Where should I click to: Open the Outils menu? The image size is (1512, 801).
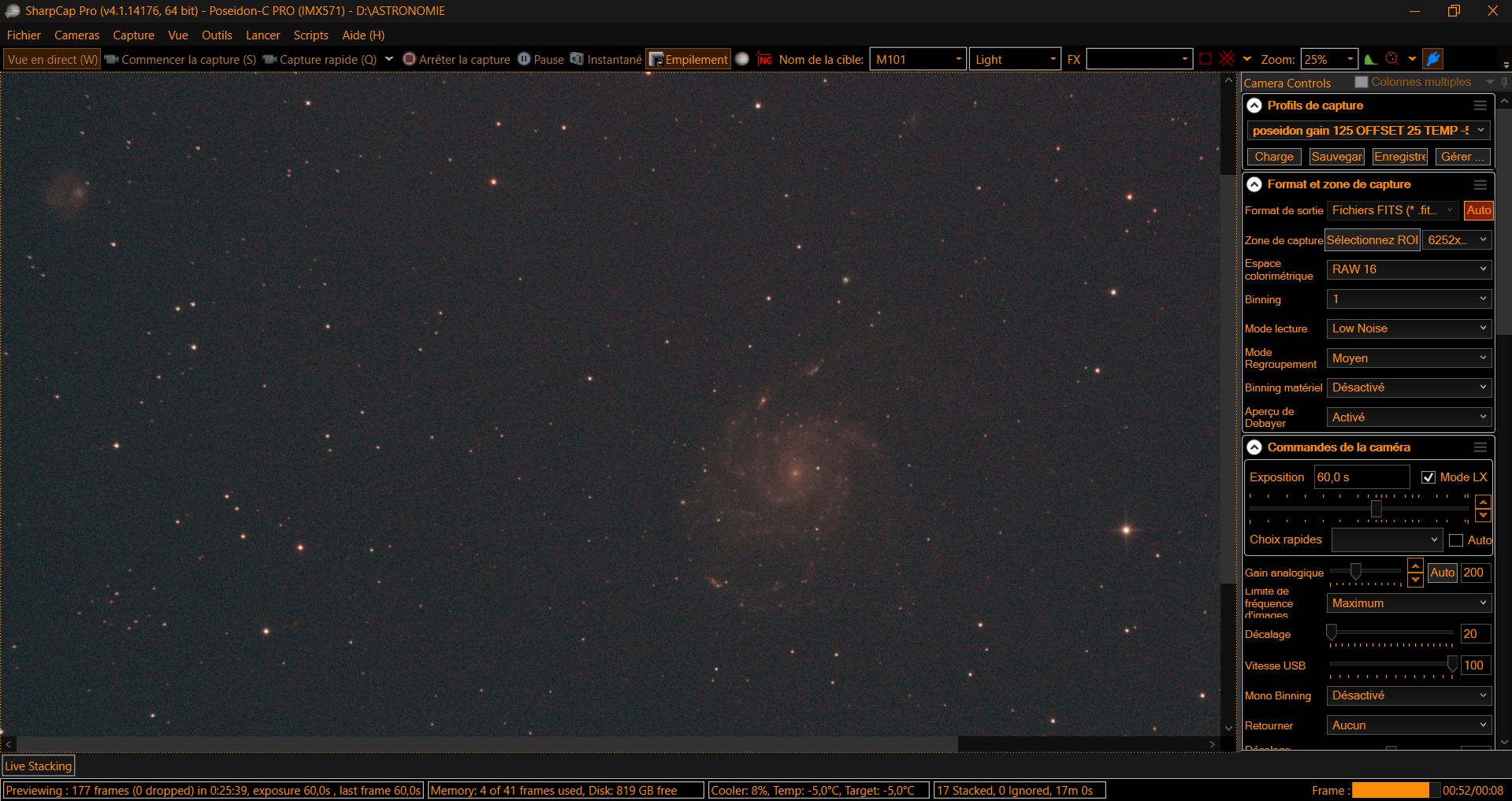click(217, 35)
